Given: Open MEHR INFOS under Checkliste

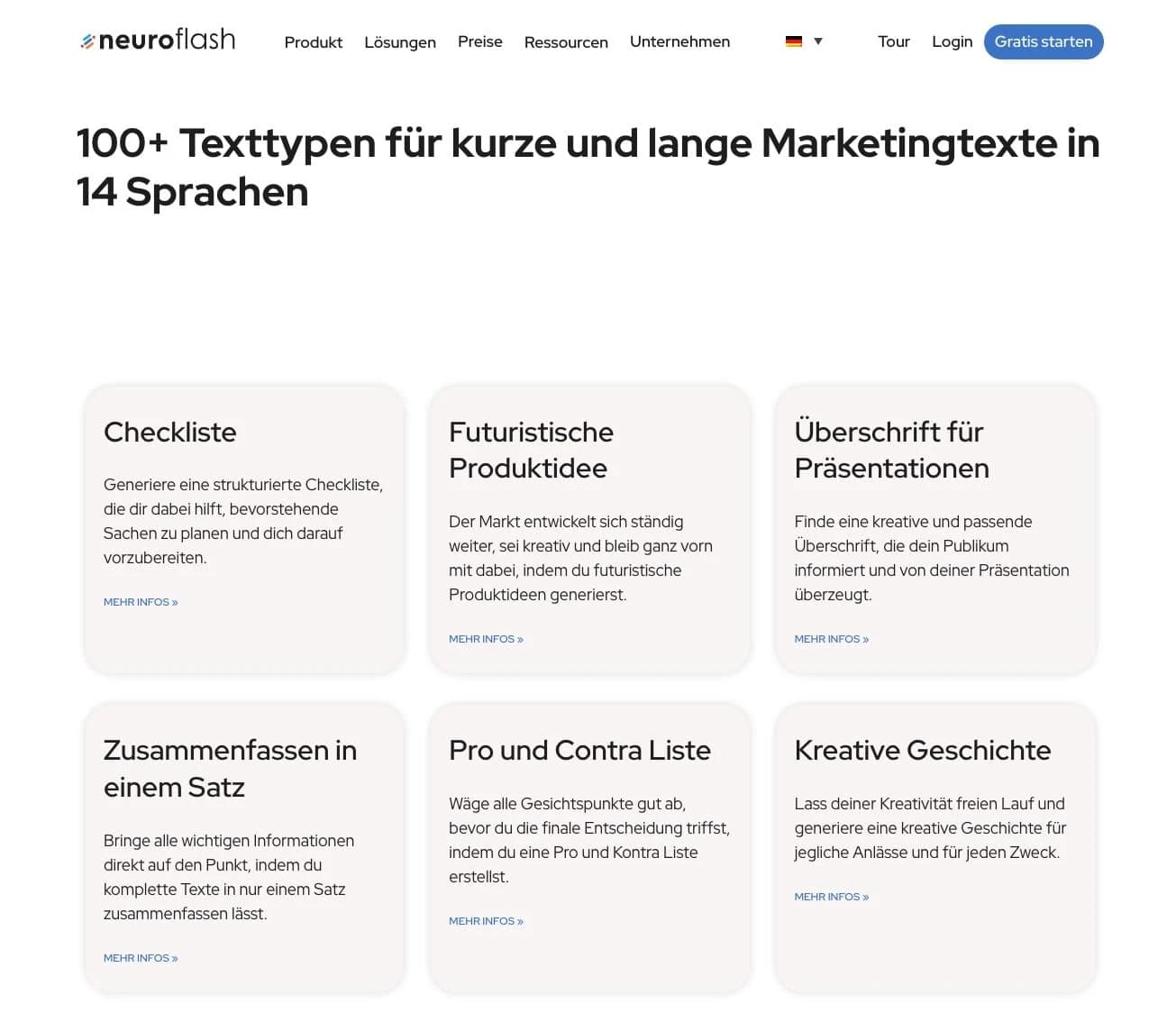Looking at the screenshot, I should (140, 601).
